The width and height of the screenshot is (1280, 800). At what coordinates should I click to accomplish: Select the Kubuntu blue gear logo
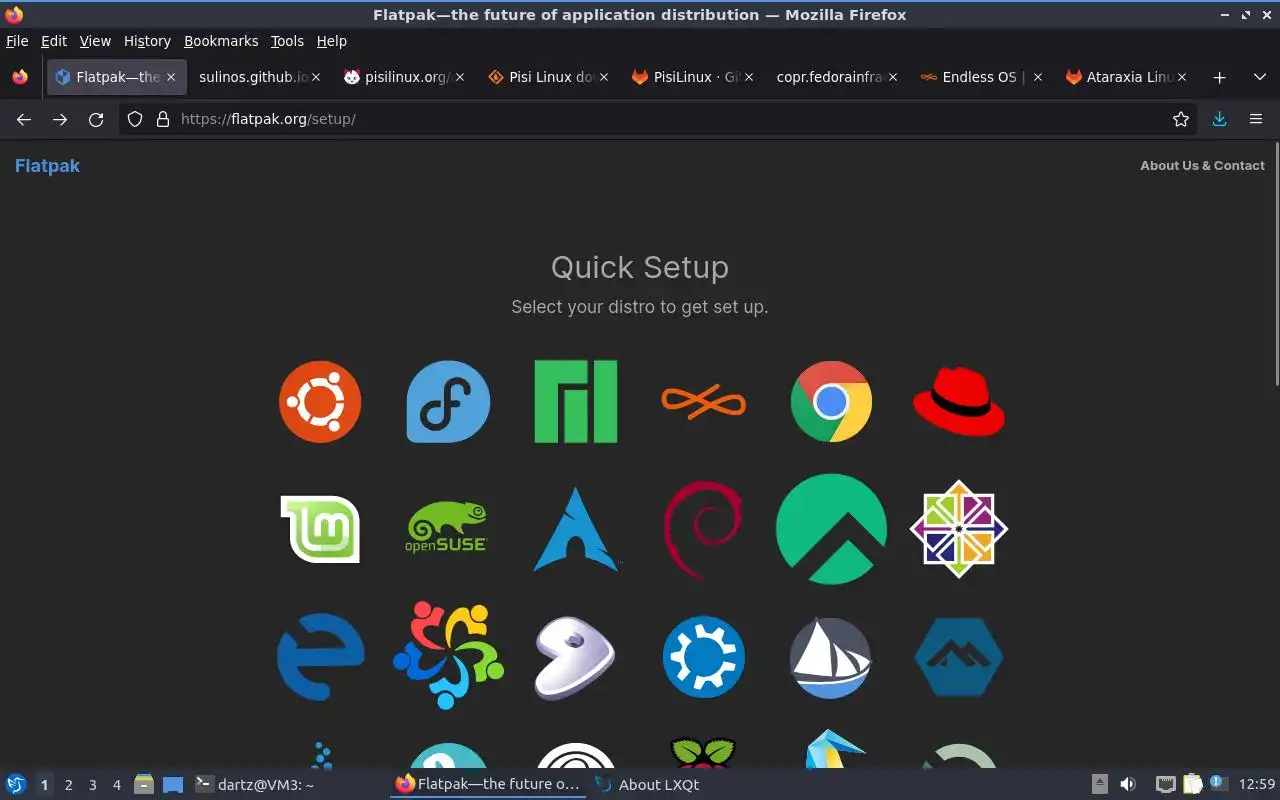pyautogui.click(x=703, y=657)
